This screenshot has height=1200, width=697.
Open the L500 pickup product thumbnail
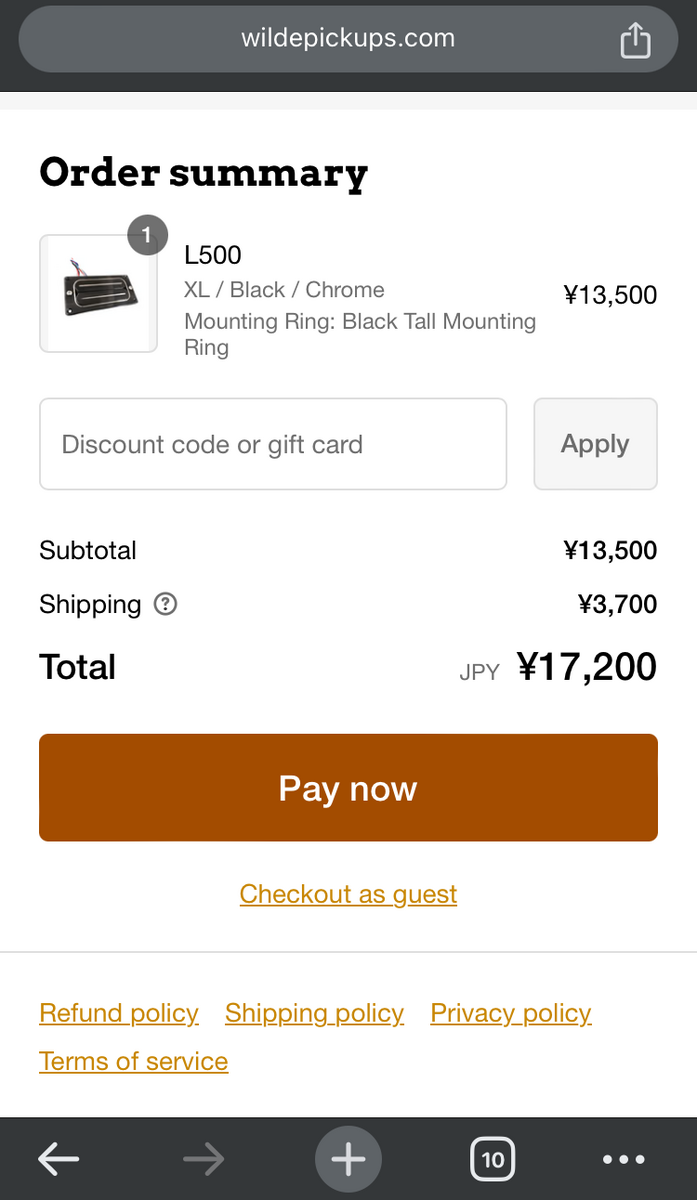(x=98, y=294)
